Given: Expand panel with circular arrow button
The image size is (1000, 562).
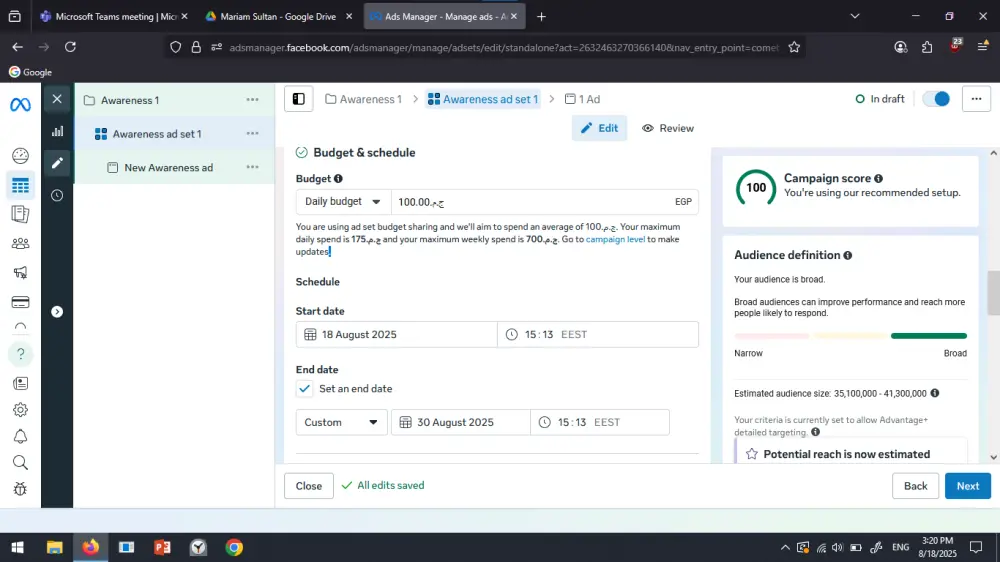Looking at the screenshot, I should pyautogui.click(x=57, y=312).
